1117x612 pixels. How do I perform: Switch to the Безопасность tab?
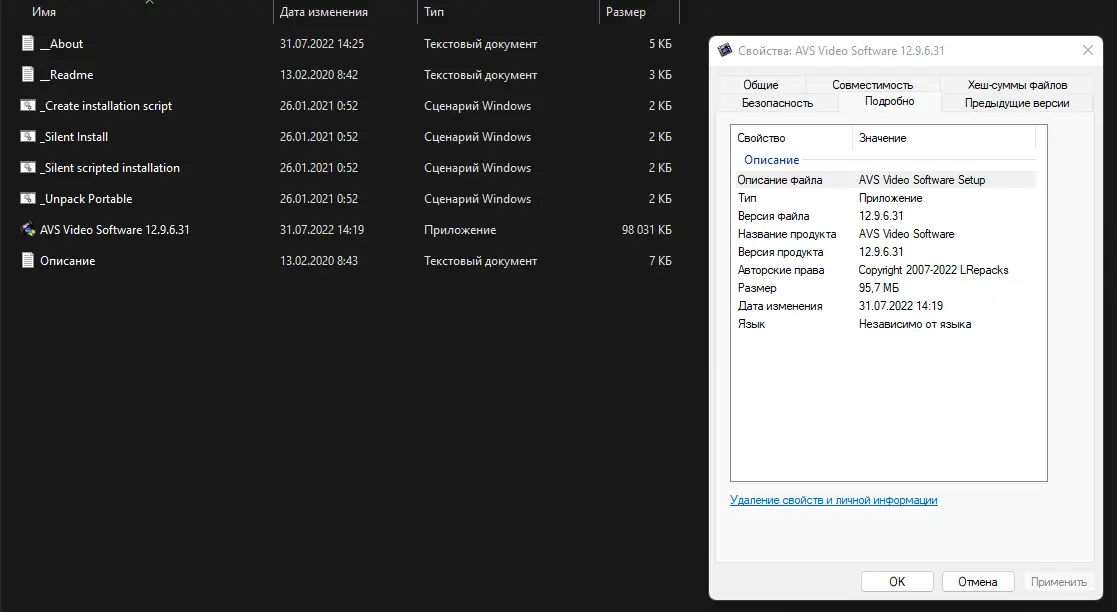tap(777, 103)
